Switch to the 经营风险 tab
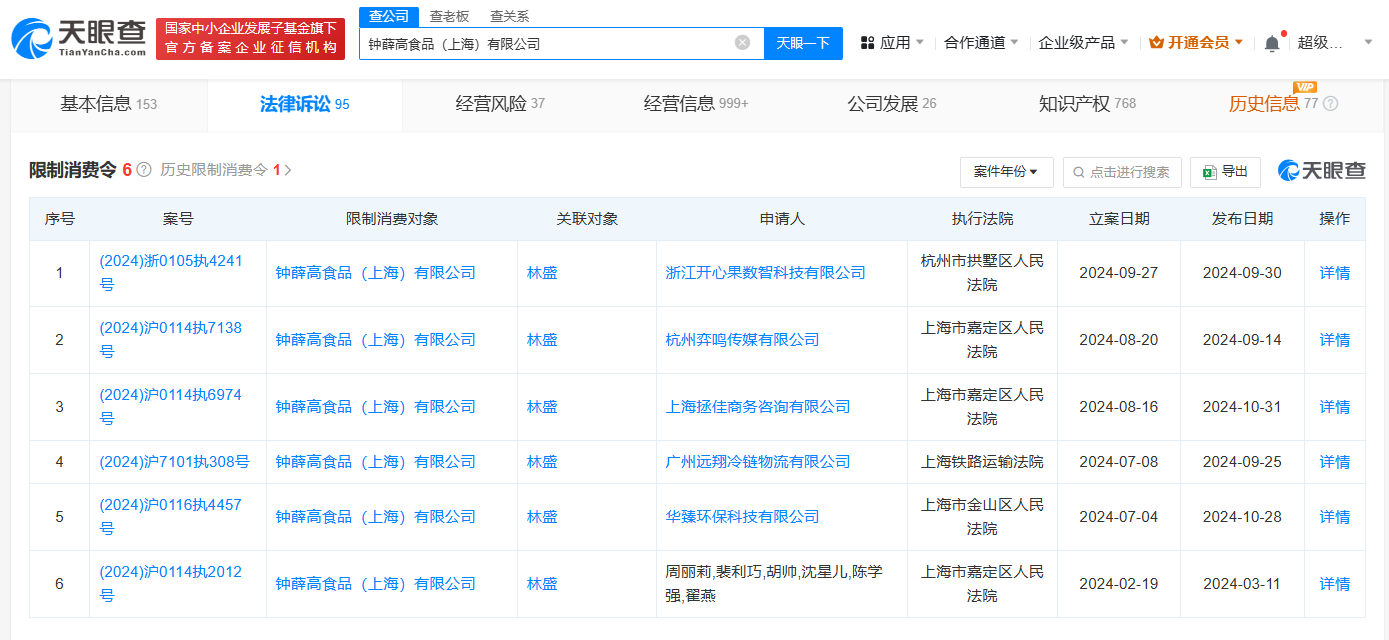1389x640 pixels. point(500,104)
